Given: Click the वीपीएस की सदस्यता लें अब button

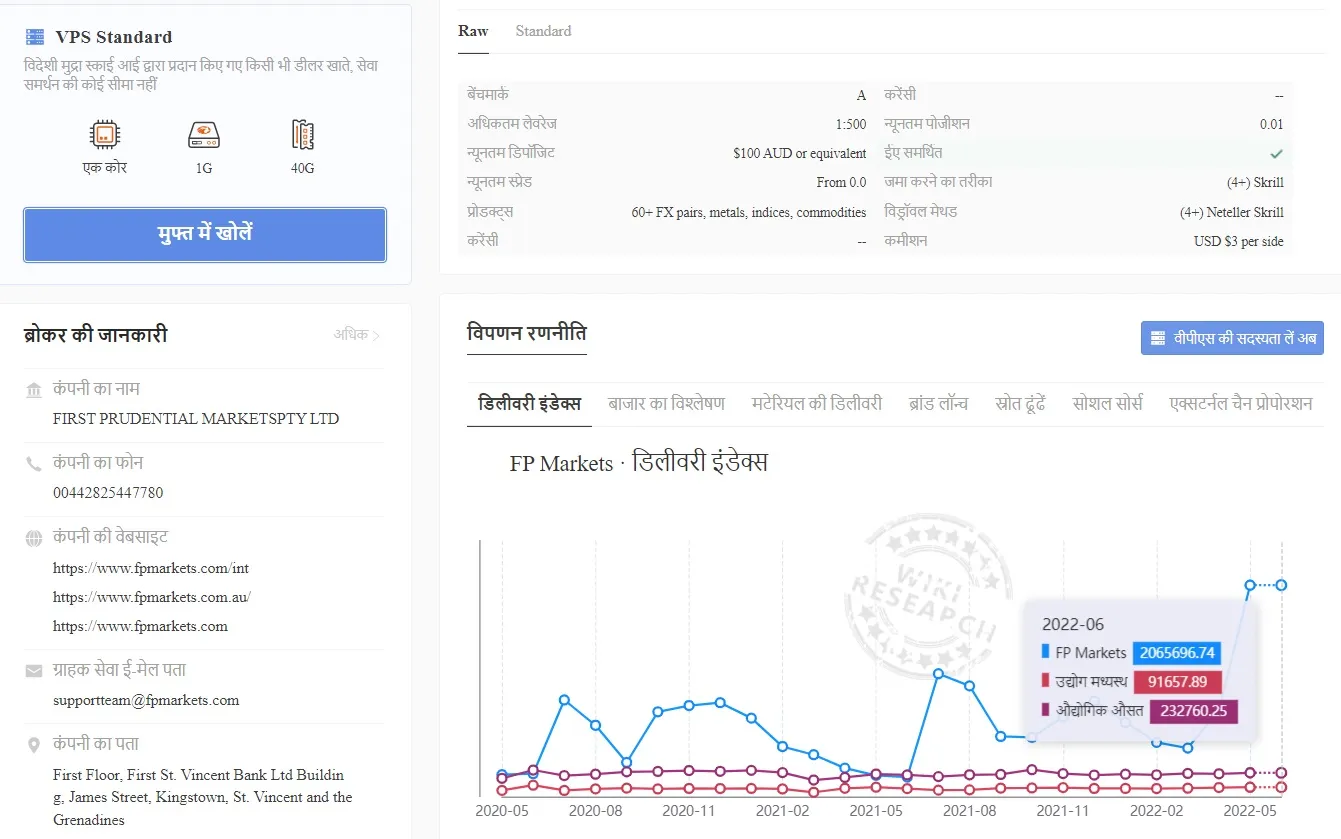Looking at the screenshot, I should pyautogui.click(x=1232, y=338).
